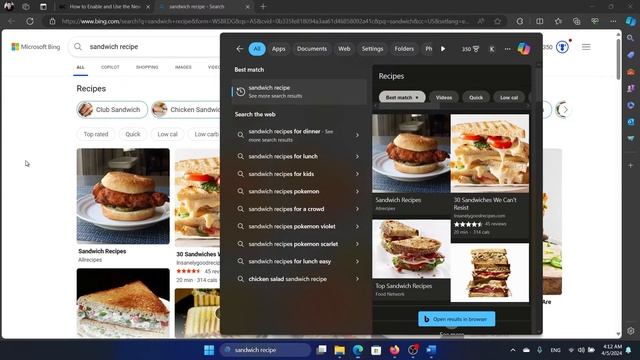Expand sandwich recipes for dinner suggestion
The height and width of the screenshot is (360, 640).
pyautogui.click(x=357, y=135)
